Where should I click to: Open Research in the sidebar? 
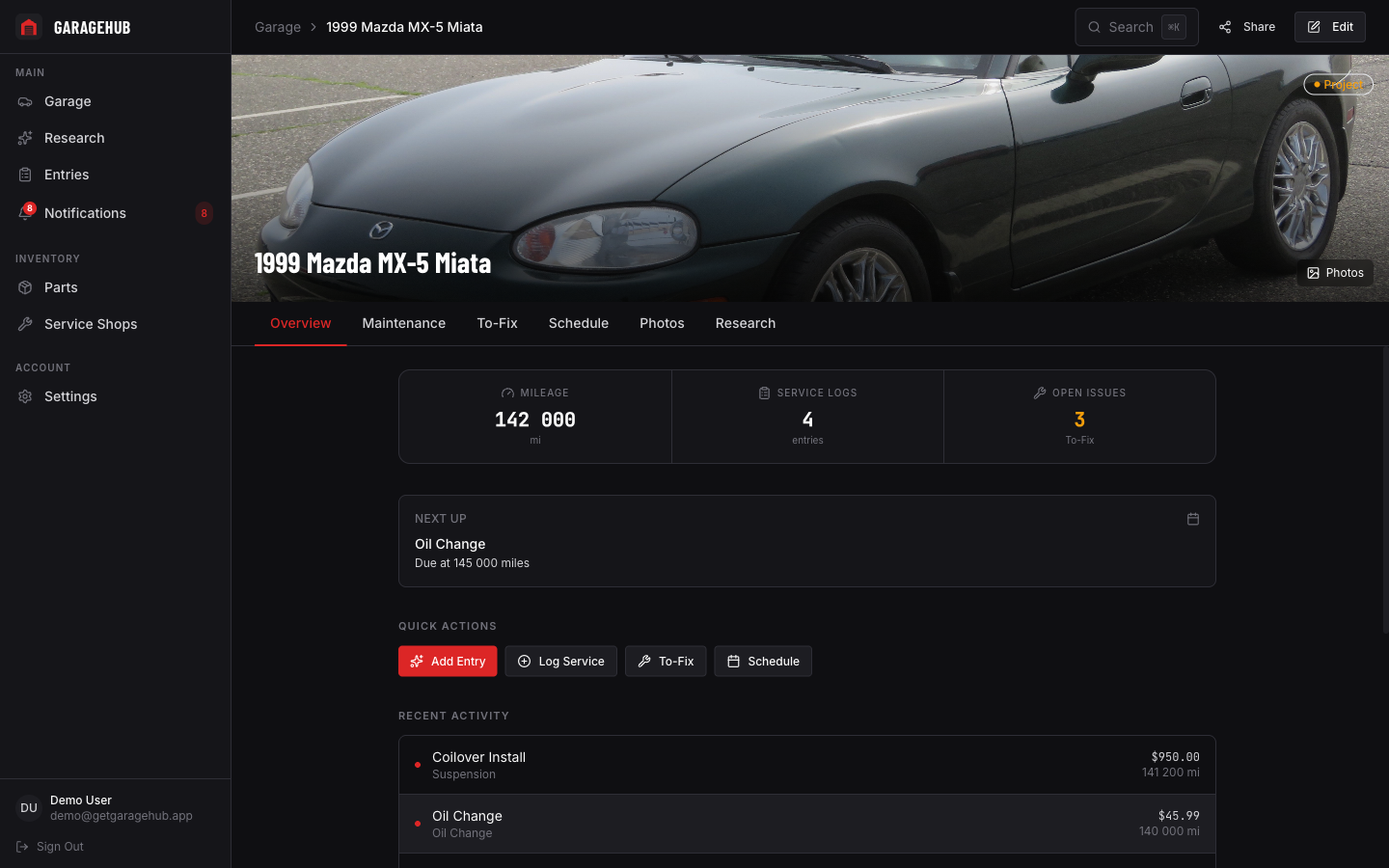click(x=116, y=138)
